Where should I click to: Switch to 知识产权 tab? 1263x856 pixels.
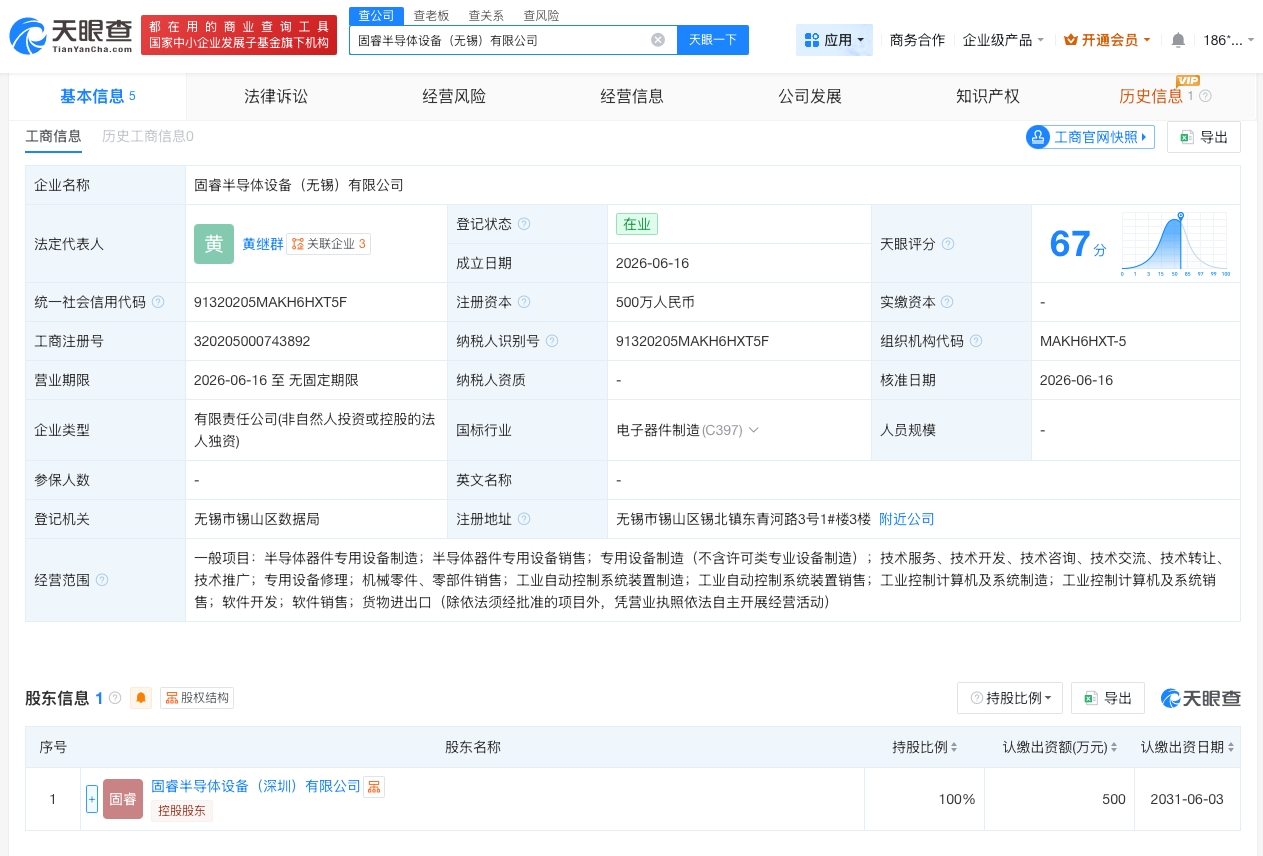(x=988, y=97)
